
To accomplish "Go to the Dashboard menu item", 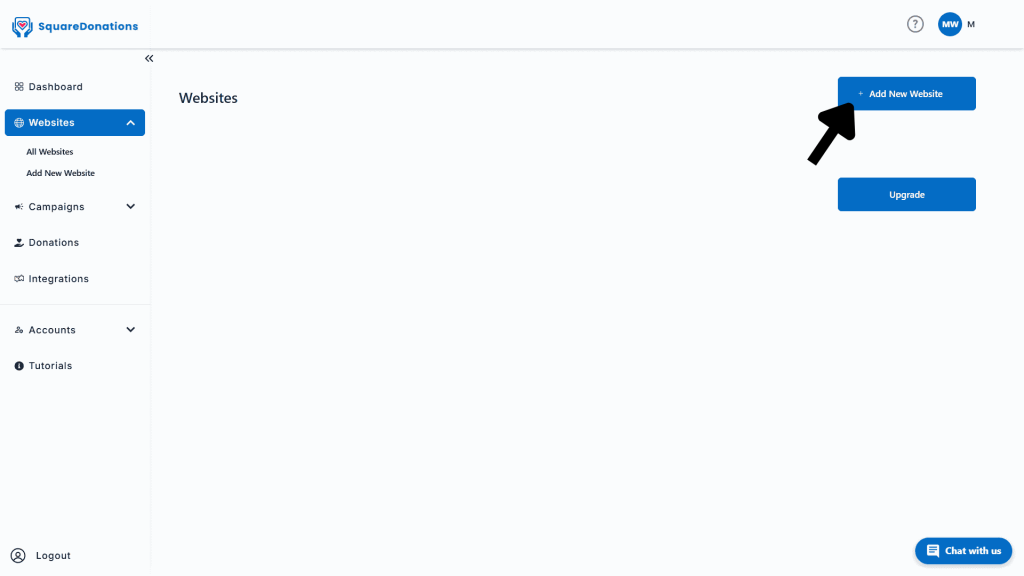I will [74, 87].
